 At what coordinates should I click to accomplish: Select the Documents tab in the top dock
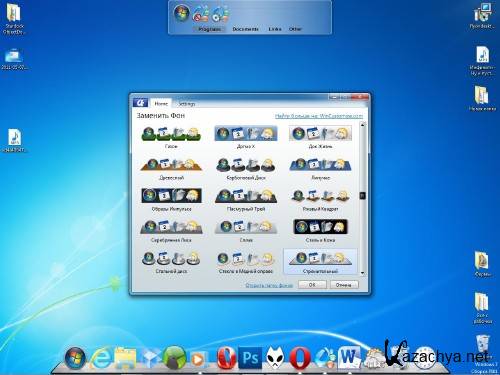[245, 29]
